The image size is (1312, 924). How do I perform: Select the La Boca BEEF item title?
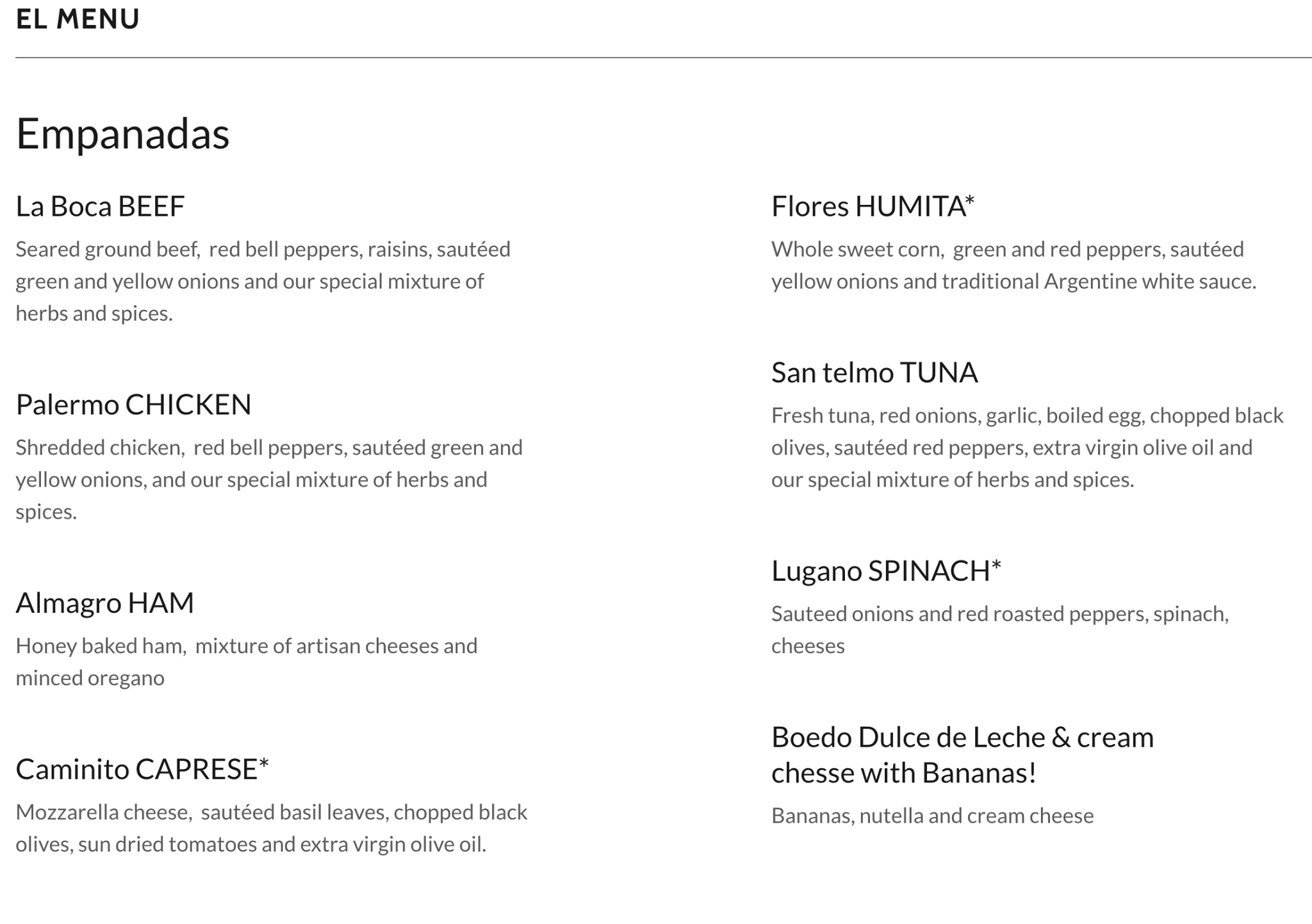(100, 207)
